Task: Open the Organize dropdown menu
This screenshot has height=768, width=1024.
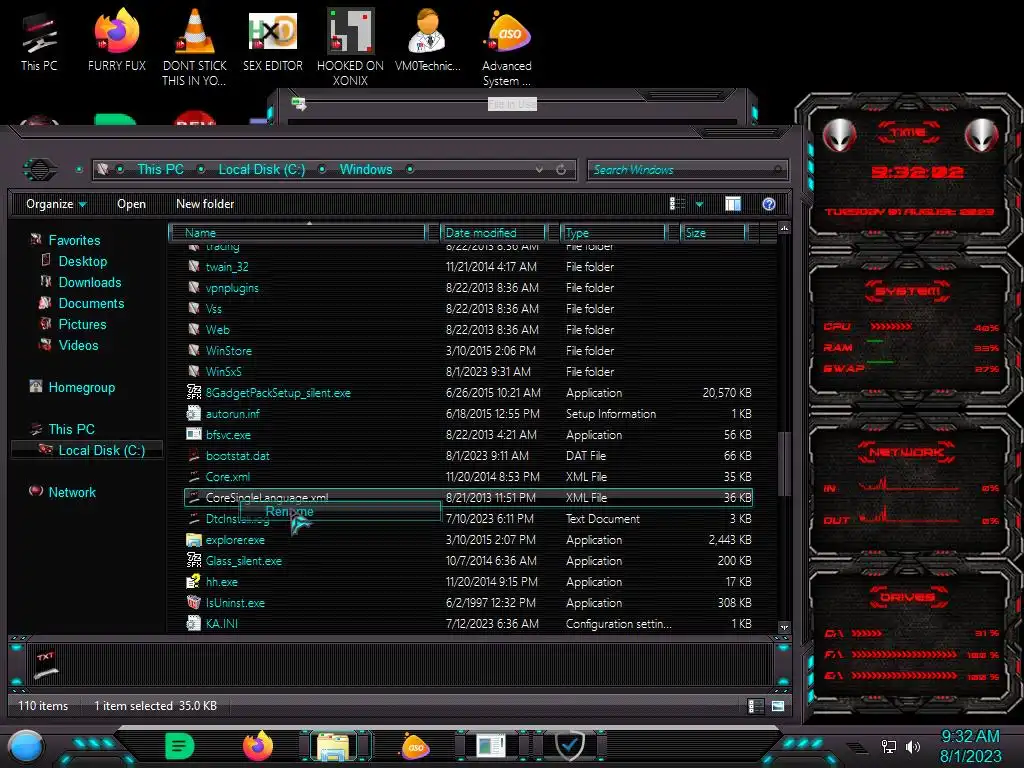Action: (56, 204)
